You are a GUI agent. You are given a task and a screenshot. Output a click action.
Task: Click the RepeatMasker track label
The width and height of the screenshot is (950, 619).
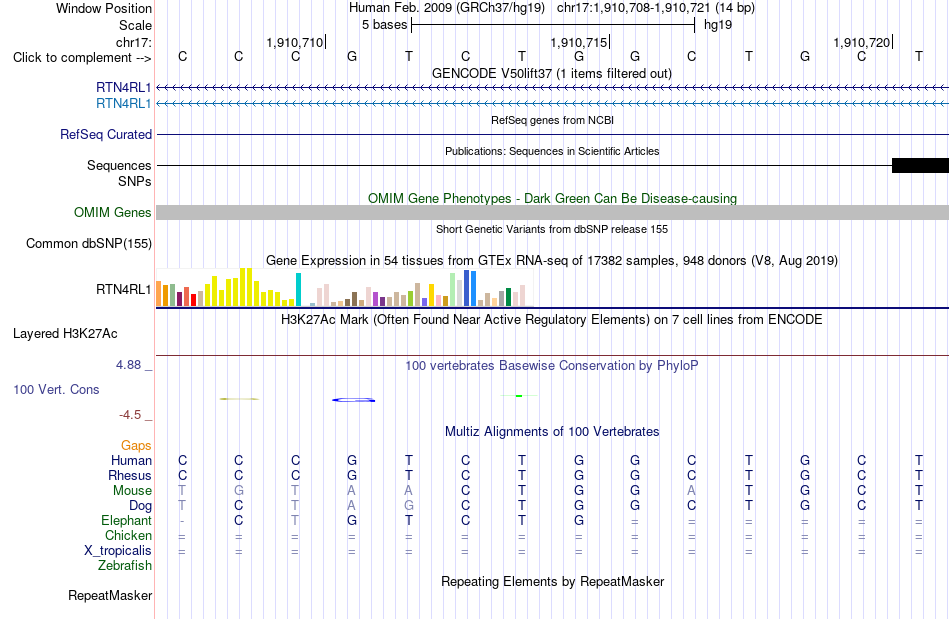(110, 596)
